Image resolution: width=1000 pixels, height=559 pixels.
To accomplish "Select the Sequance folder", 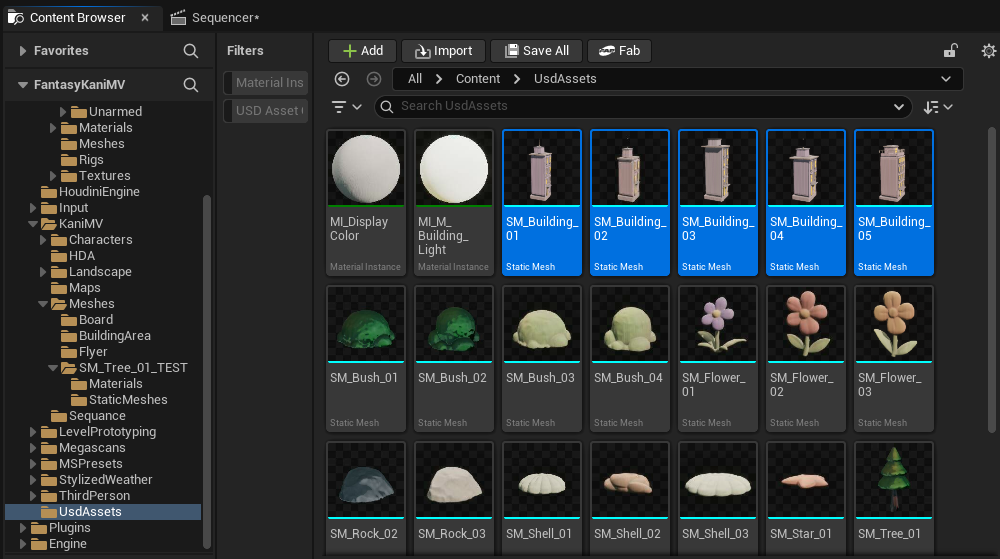I will (x=88, y=416).
